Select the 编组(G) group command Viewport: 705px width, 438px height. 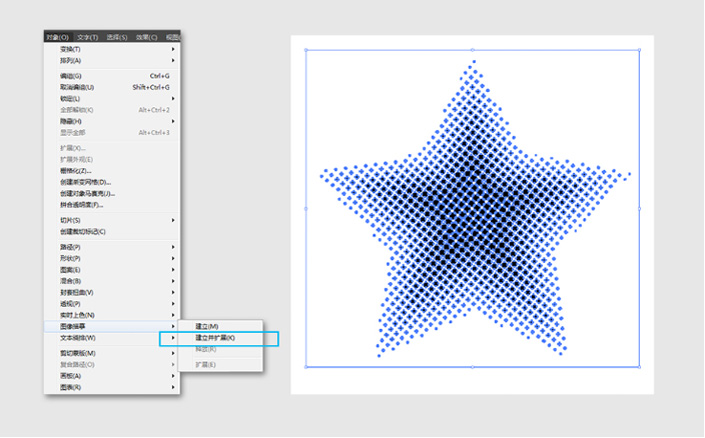pyautogui.click(x=72, y=75)
